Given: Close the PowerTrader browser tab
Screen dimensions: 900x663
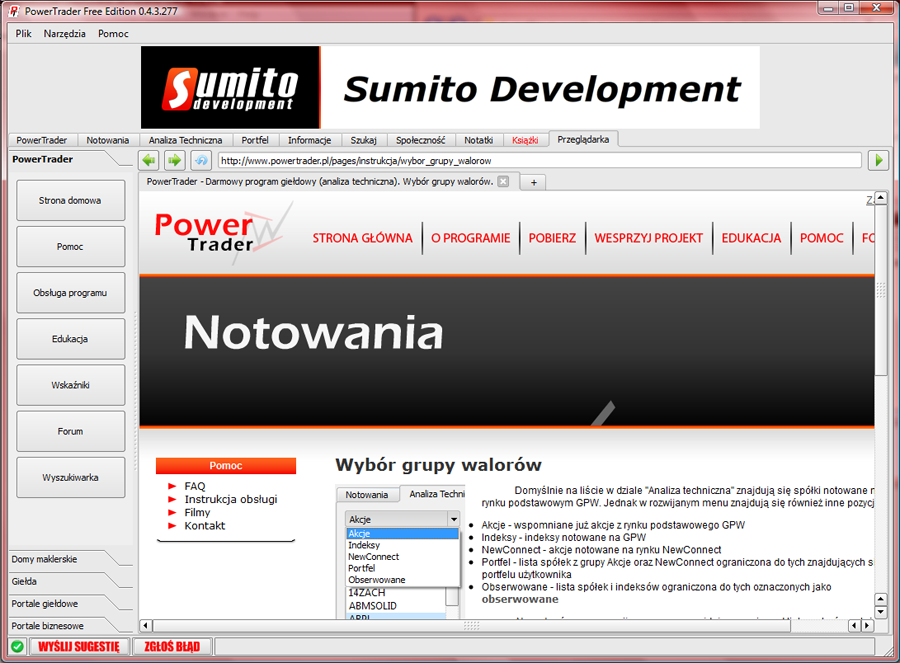Looking at the screenshot, I should (x=503, y=181).
